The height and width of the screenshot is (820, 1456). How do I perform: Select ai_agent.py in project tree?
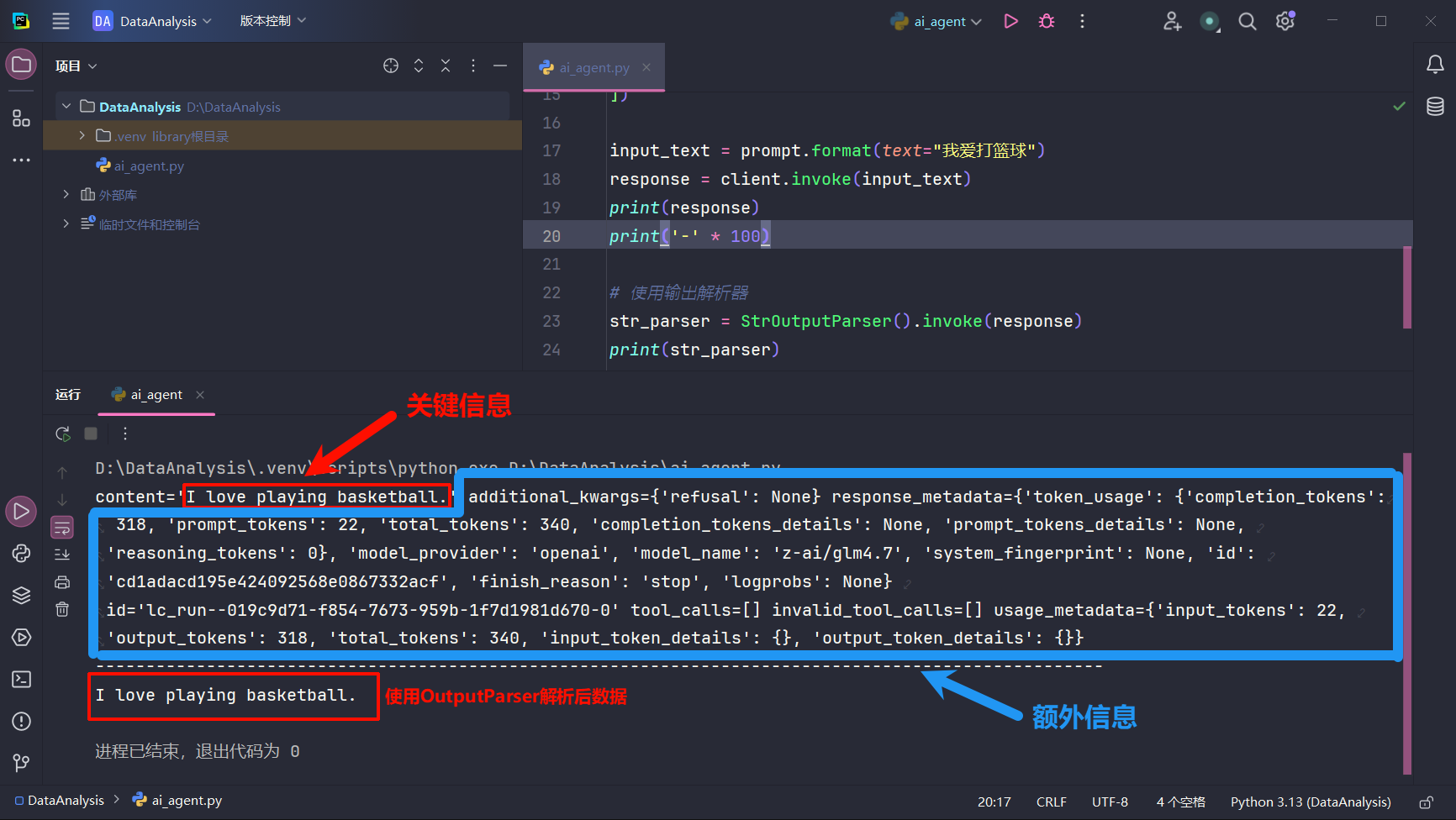[149, 166]
